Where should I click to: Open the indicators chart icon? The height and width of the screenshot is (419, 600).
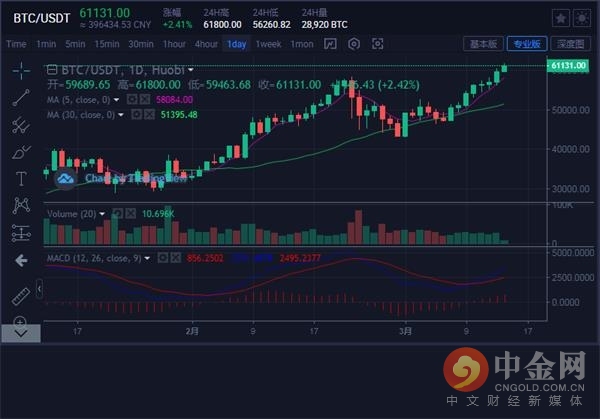(x=330, y=44)
